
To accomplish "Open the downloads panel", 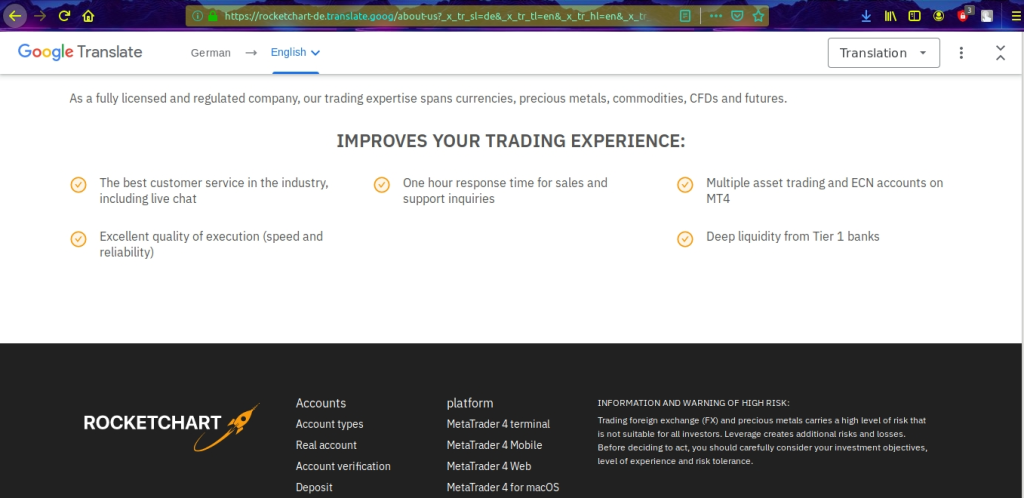I will (x=866, y=16).
